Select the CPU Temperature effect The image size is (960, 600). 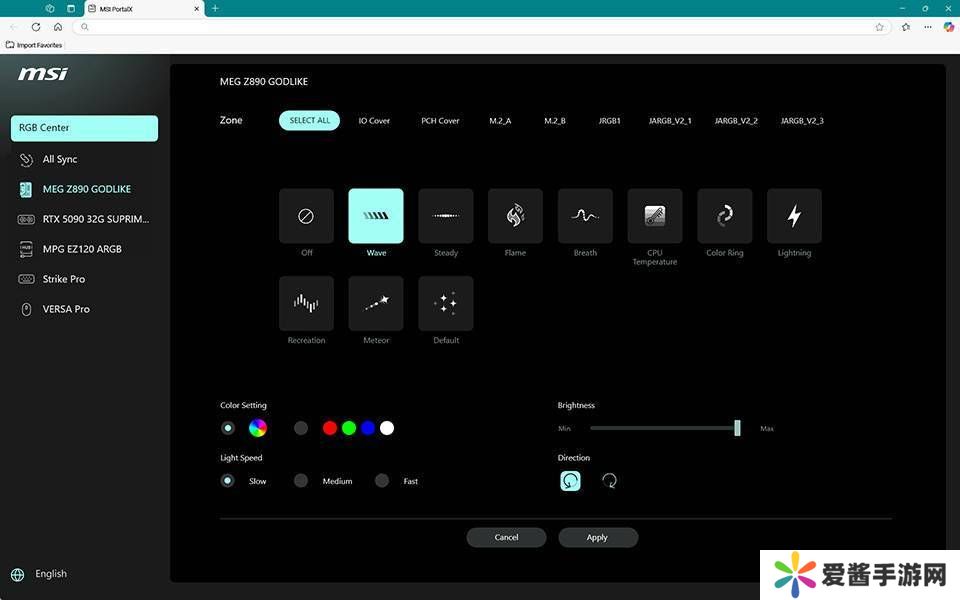[x=655, y=216]
